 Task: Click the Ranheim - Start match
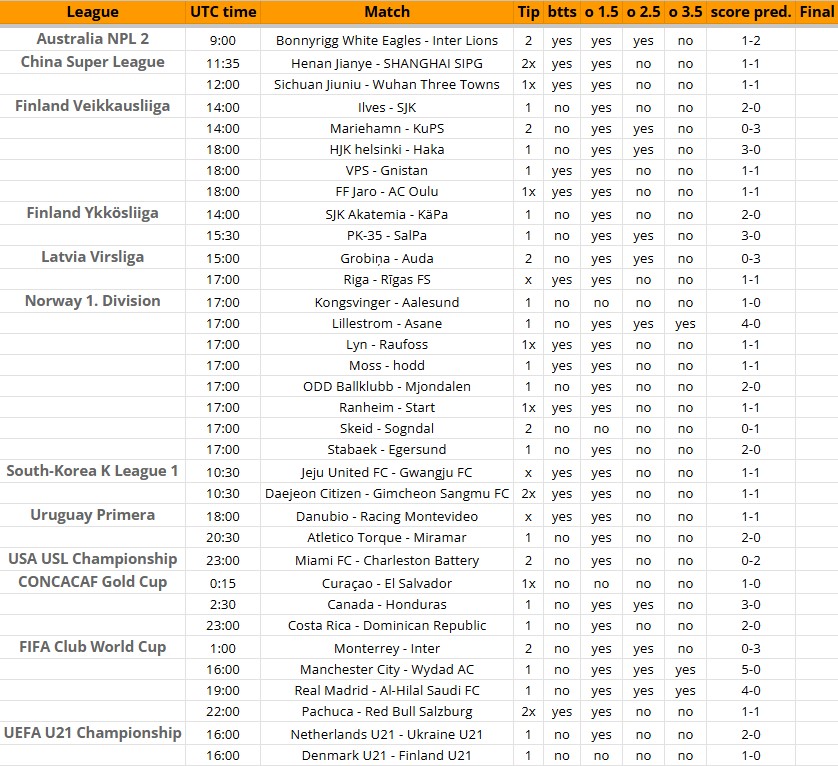click(x=387, y=407)
